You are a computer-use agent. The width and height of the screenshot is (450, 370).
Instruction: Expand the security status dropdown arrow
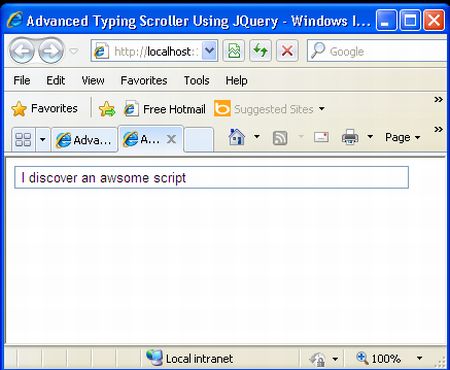coord(335,359)
